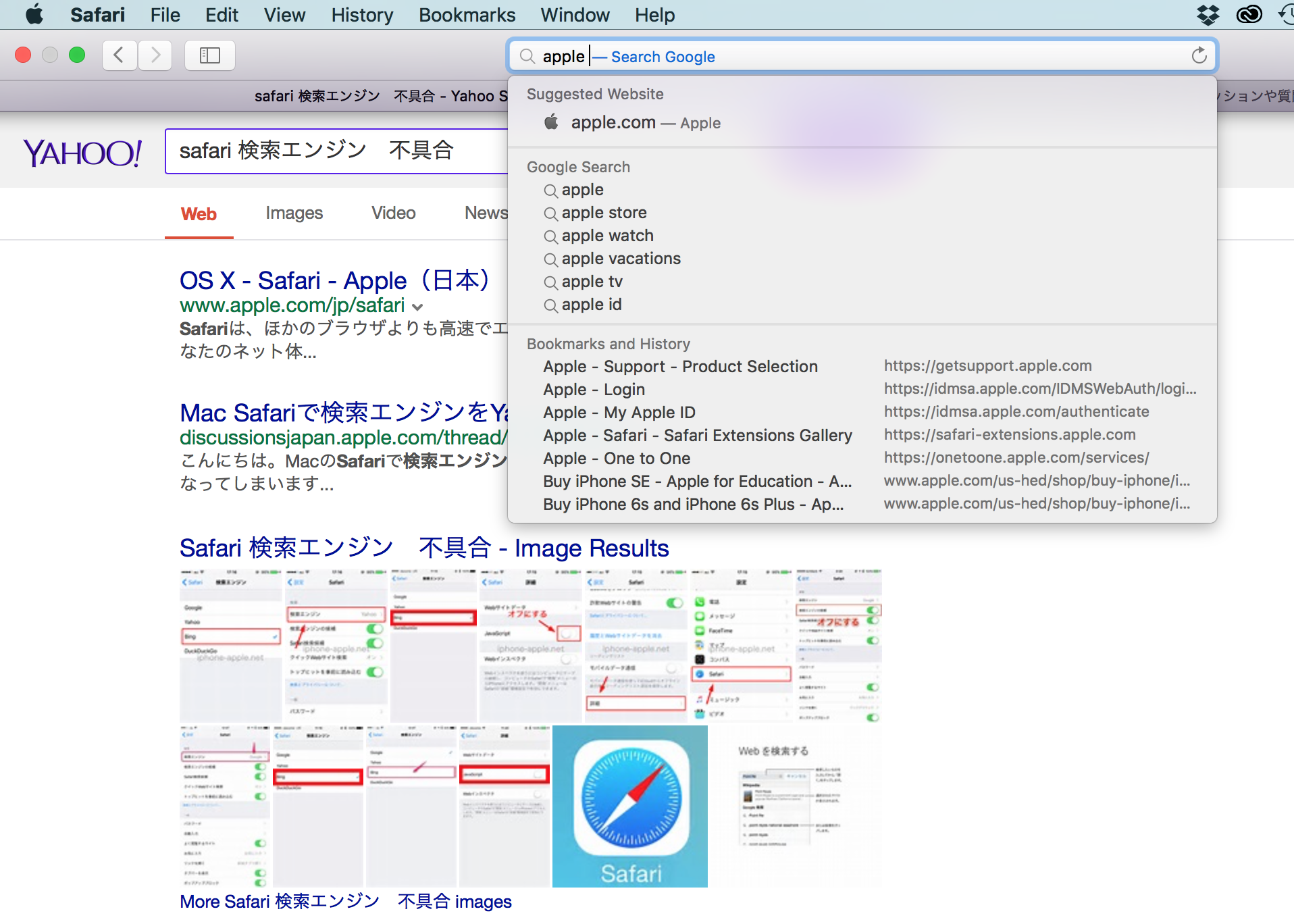The width and height of the screenshot is (1294, 924).
Task: Open the Apple menu logo
Action: [x=34, y=14]
